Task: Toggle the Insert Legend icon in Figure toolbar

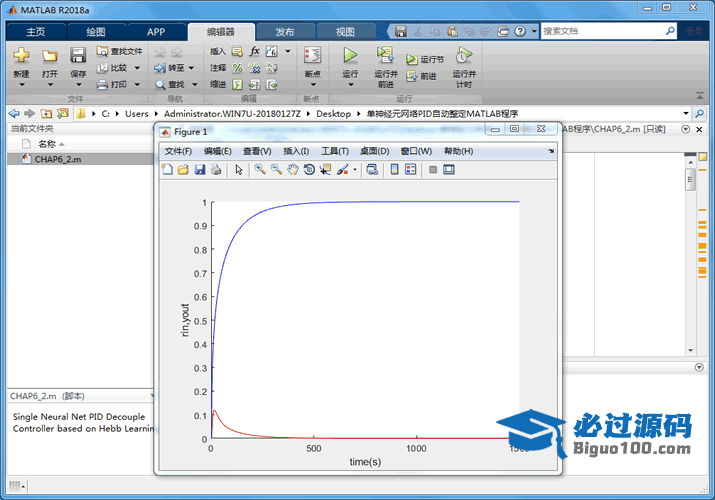Action: coord(410,170)
